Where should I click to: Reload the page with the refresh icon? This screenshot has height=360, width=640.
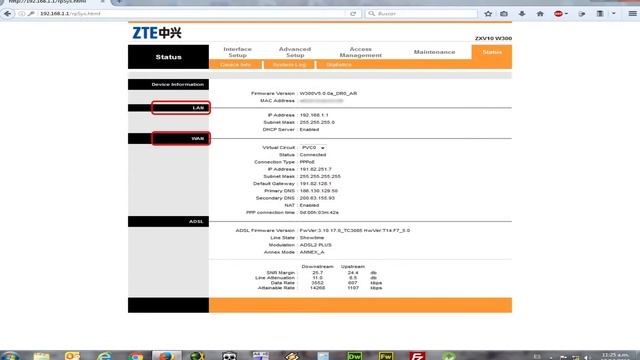(353, 13)
